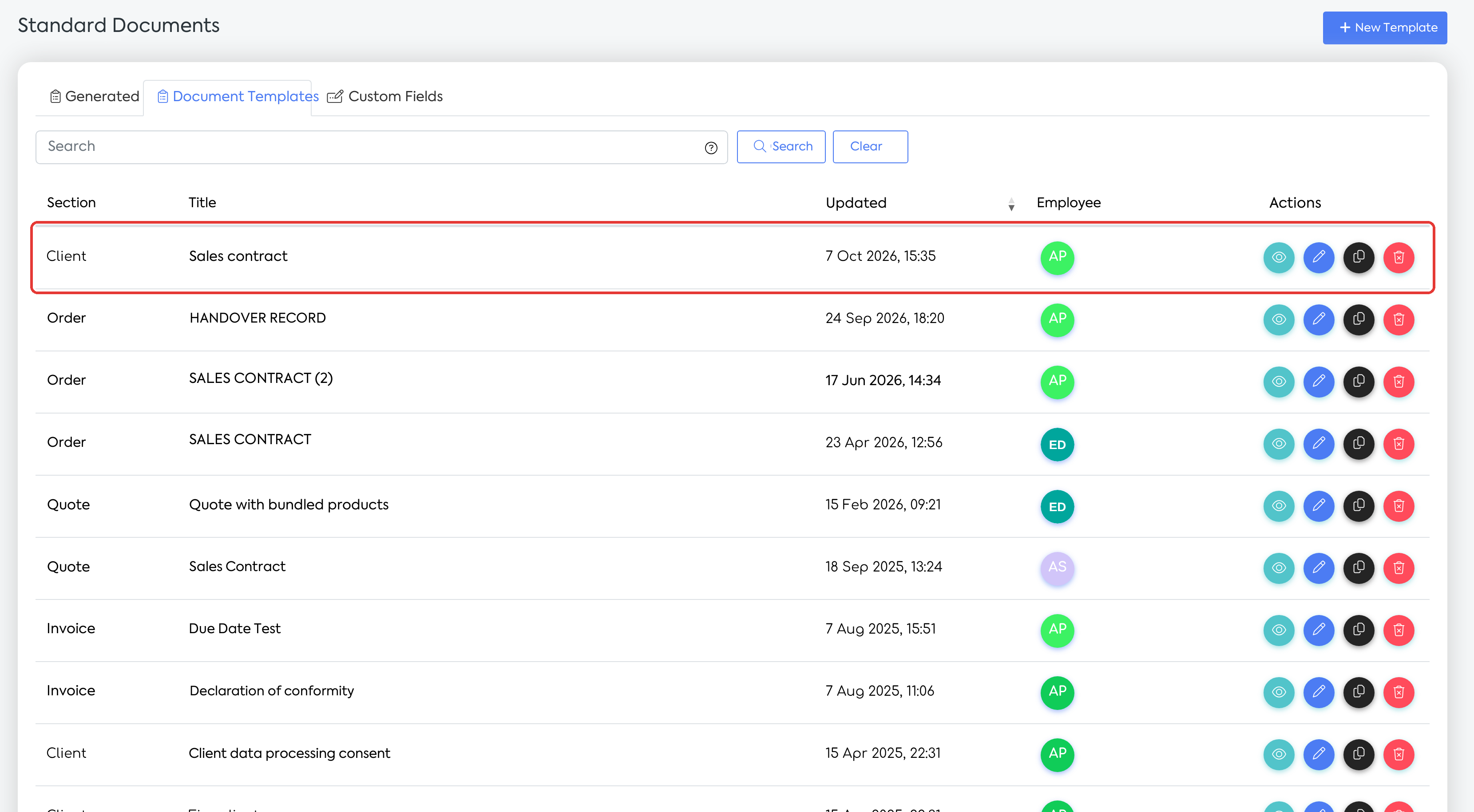The height and width of the screenshot is (812, 1474).
Task: Focus the Search input field
Action: (382, 147)
